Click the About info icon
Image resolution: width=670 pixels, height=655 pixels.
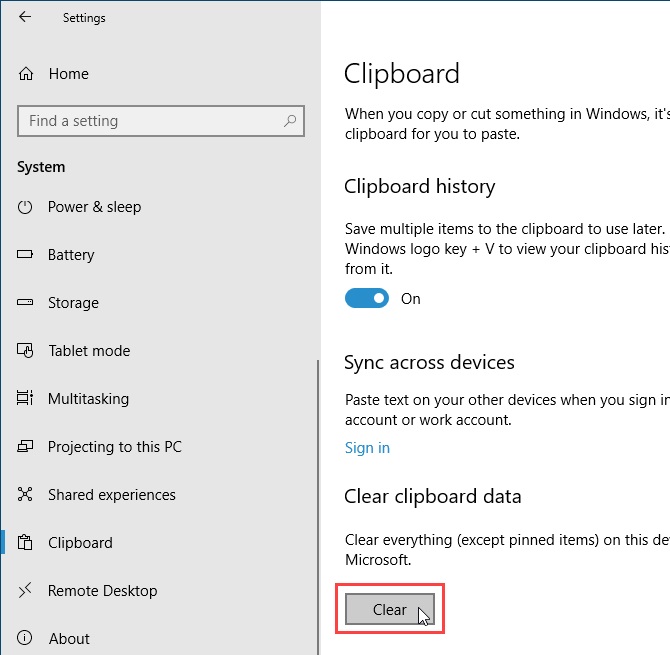click(25, 638)
